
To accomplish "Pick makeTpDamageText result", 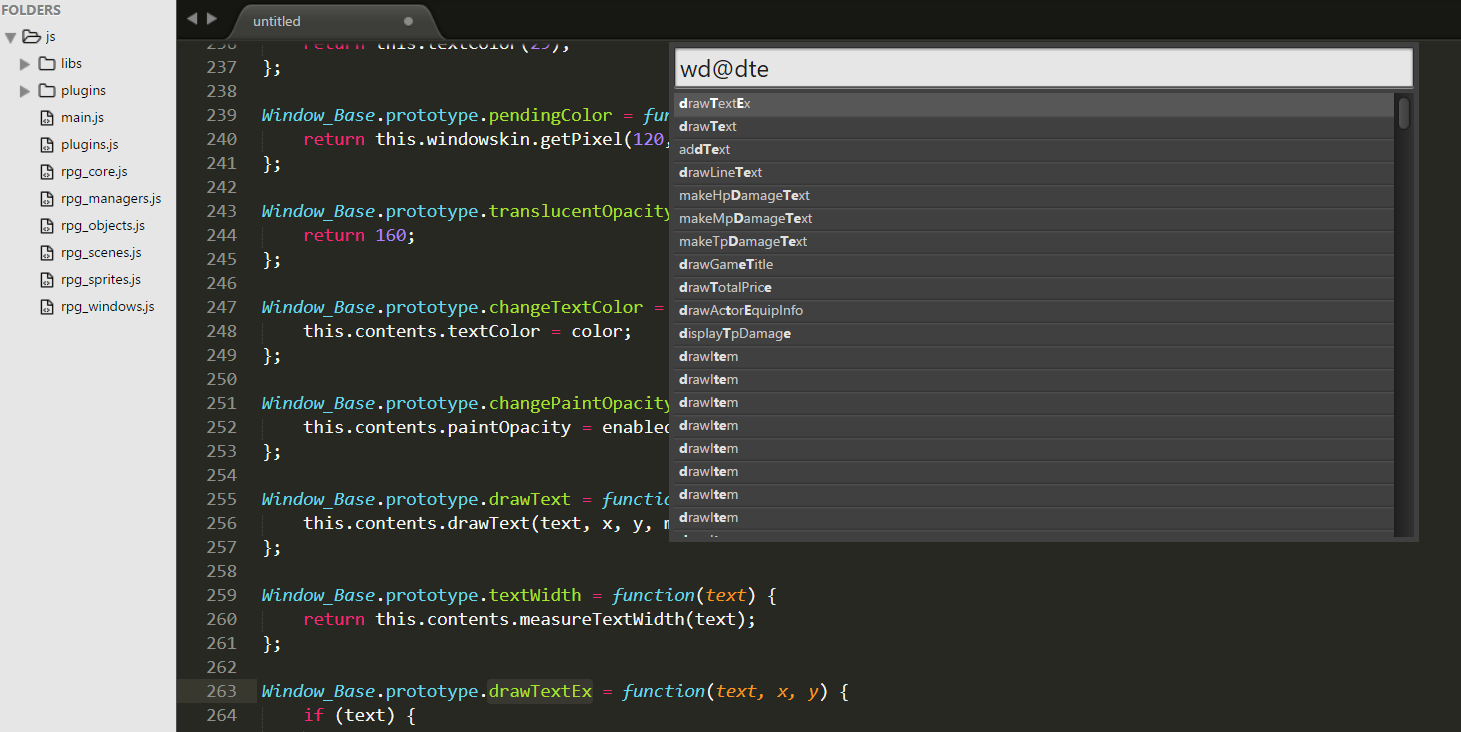I will pyautogui.click(x=1034, y=242).
